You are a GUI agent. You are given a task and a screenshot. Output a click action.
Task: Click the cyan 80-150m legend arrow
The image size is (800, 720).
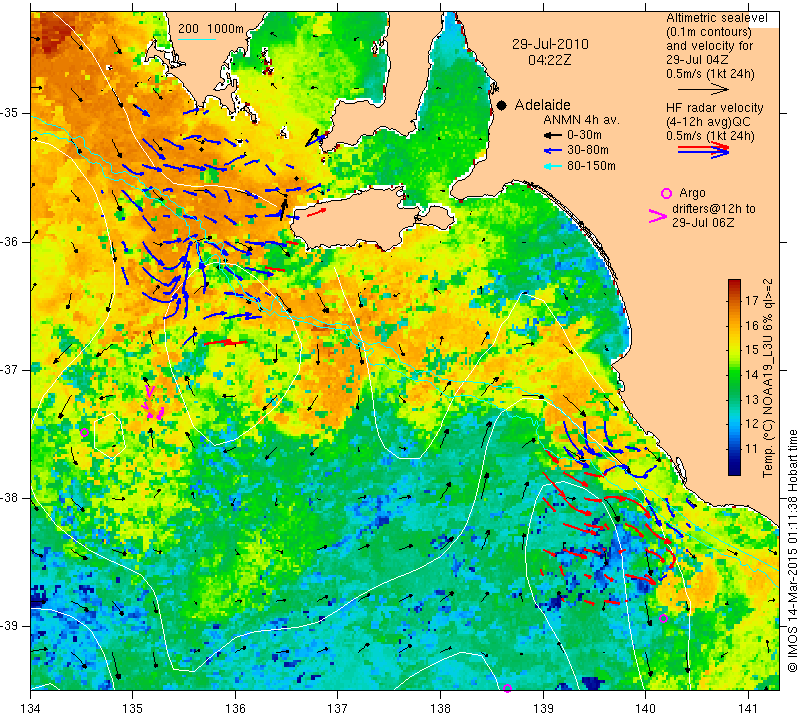[553, 166]
